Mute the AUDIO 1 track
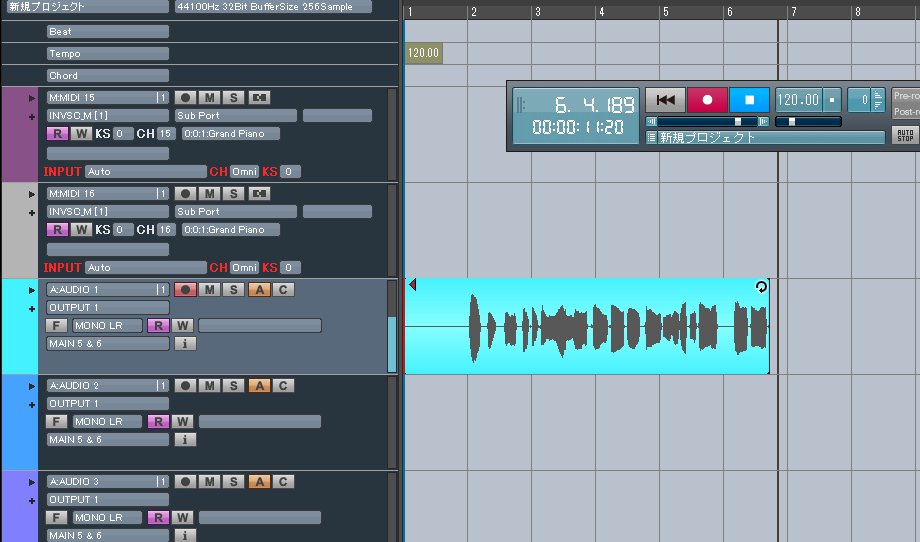This screenshot has width=920, height=542. click(209, 290)
